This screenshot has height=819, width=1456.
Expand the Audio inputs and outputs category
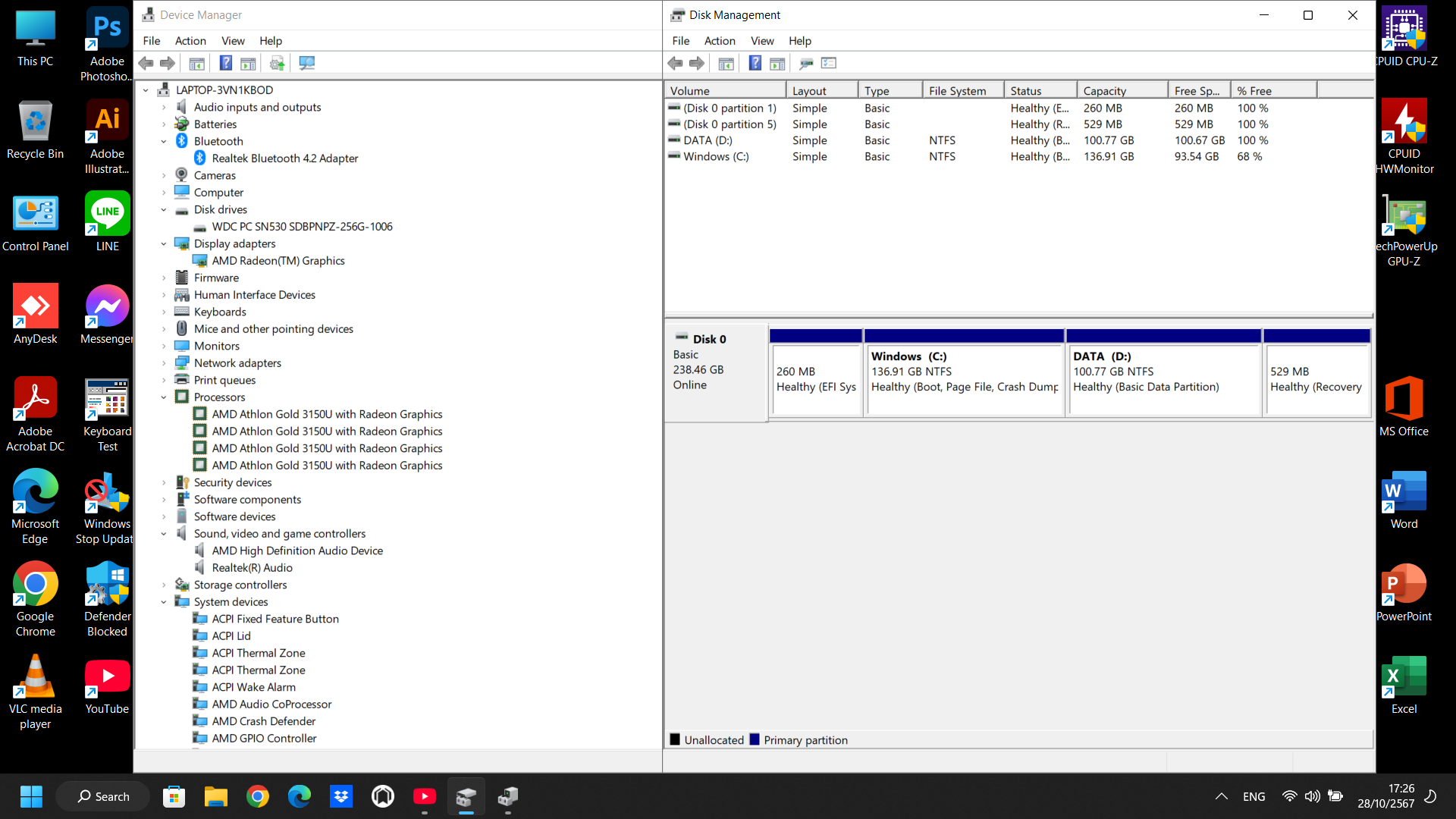164,108
